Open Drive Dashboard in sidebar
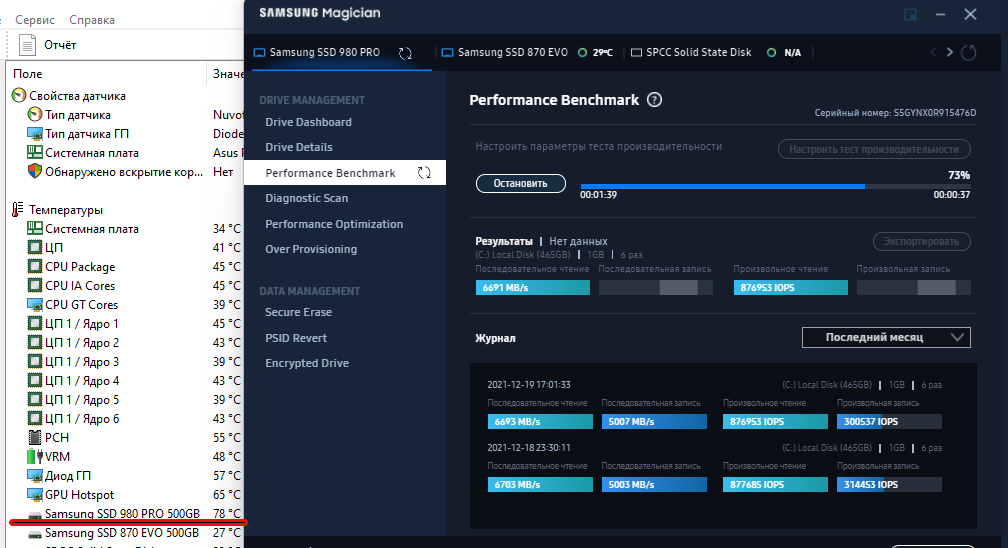The width and height of the screenshot is (1008, 548). [308, 122]
